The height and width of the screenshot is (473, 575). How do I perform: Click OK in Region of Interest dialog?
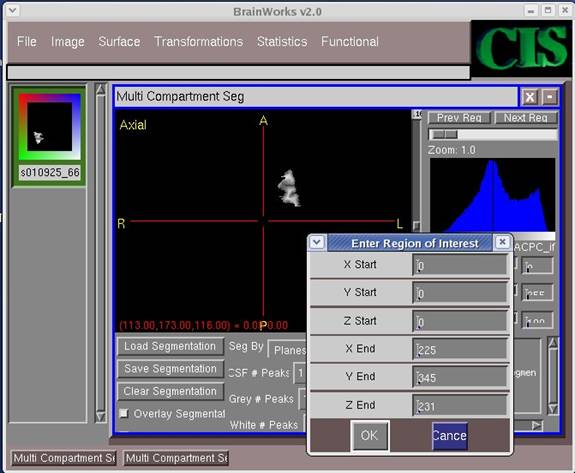click(369, 435)
